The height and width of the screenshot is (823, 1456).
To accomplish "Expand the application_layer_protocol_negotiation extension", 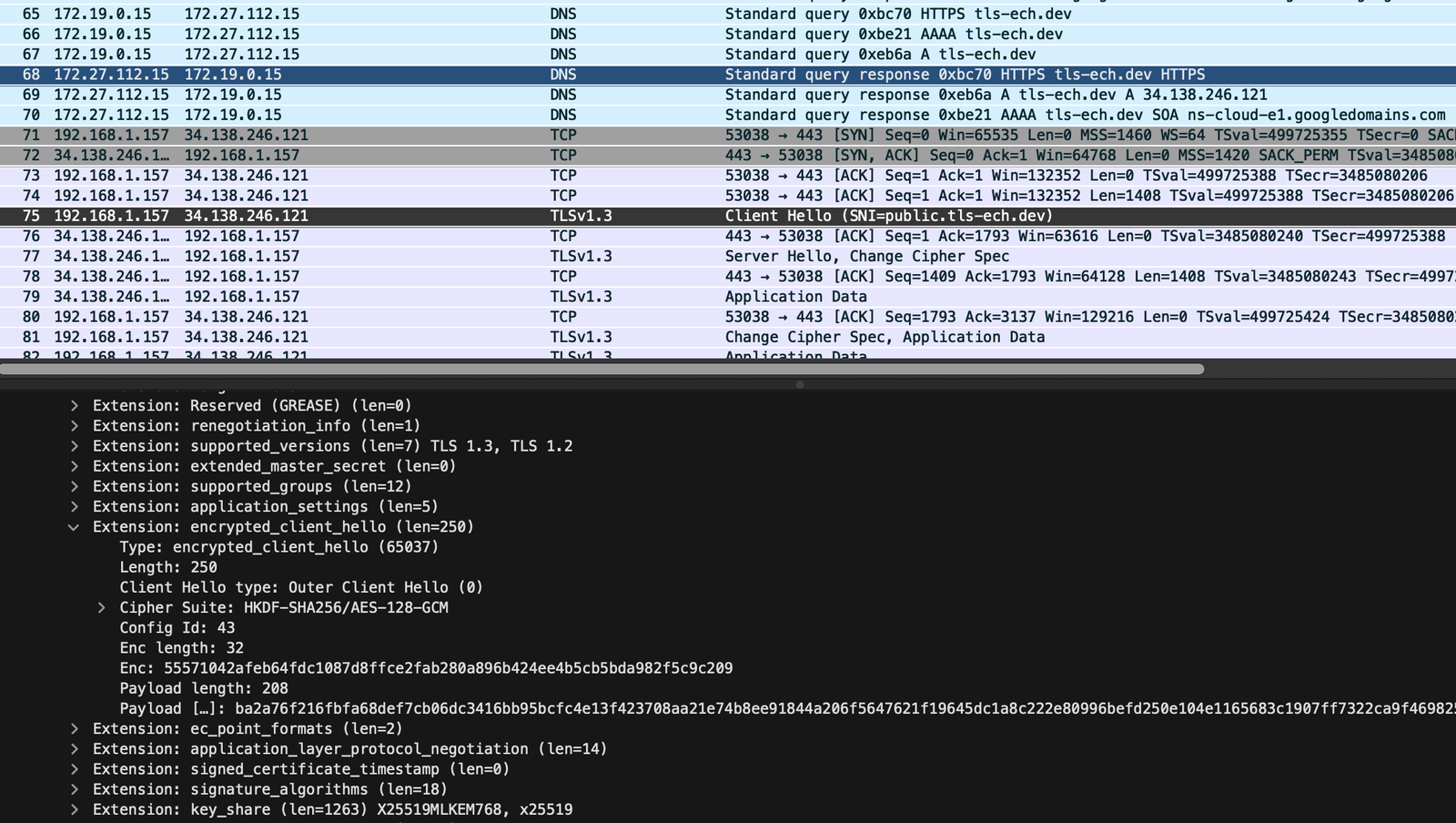I will [74, 748].
